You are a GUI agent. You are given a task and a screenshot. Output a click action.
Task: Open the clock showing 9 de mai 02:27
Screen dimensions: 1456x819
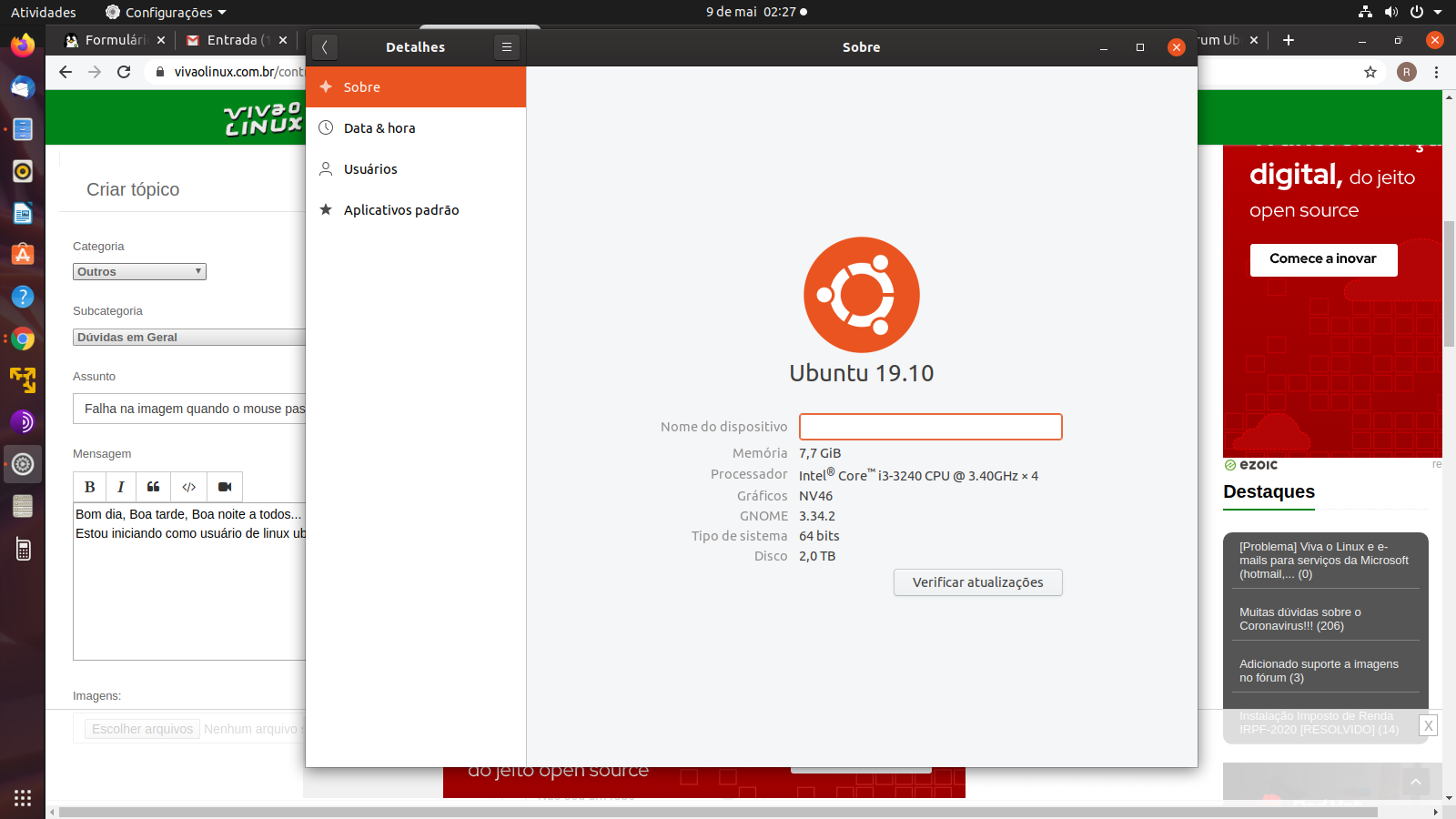click(756, 12)
